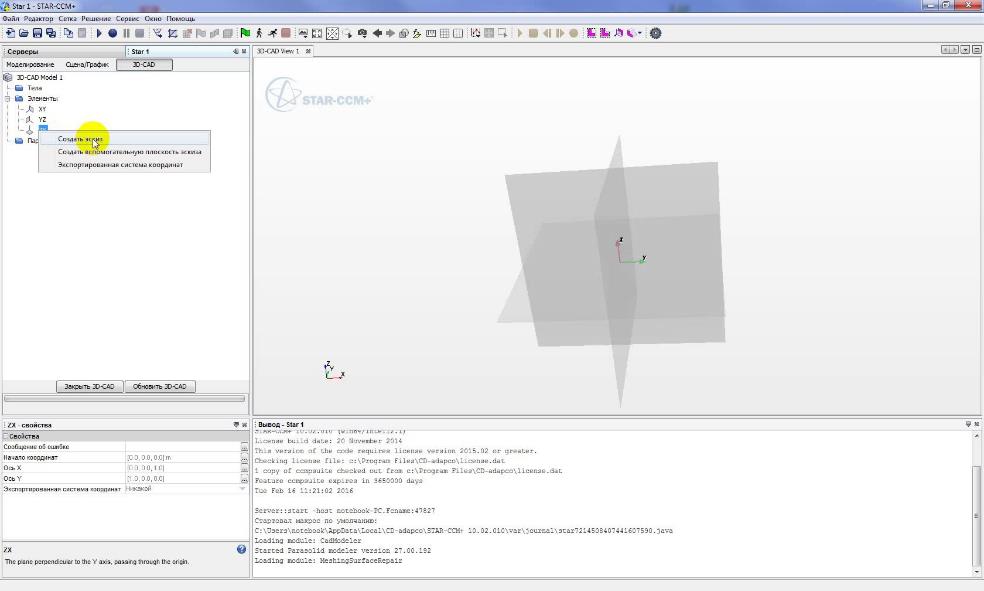Collapse the Элементы tree folder
This screenshot has height=591, width=984.
[x=7, y=98]
